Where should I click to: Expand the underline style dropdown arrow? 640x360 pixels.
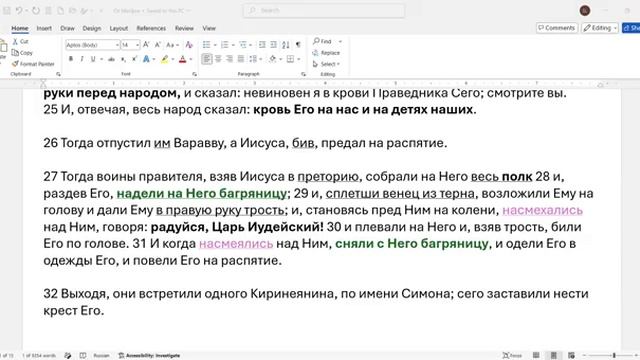click(x=101, y=60)
